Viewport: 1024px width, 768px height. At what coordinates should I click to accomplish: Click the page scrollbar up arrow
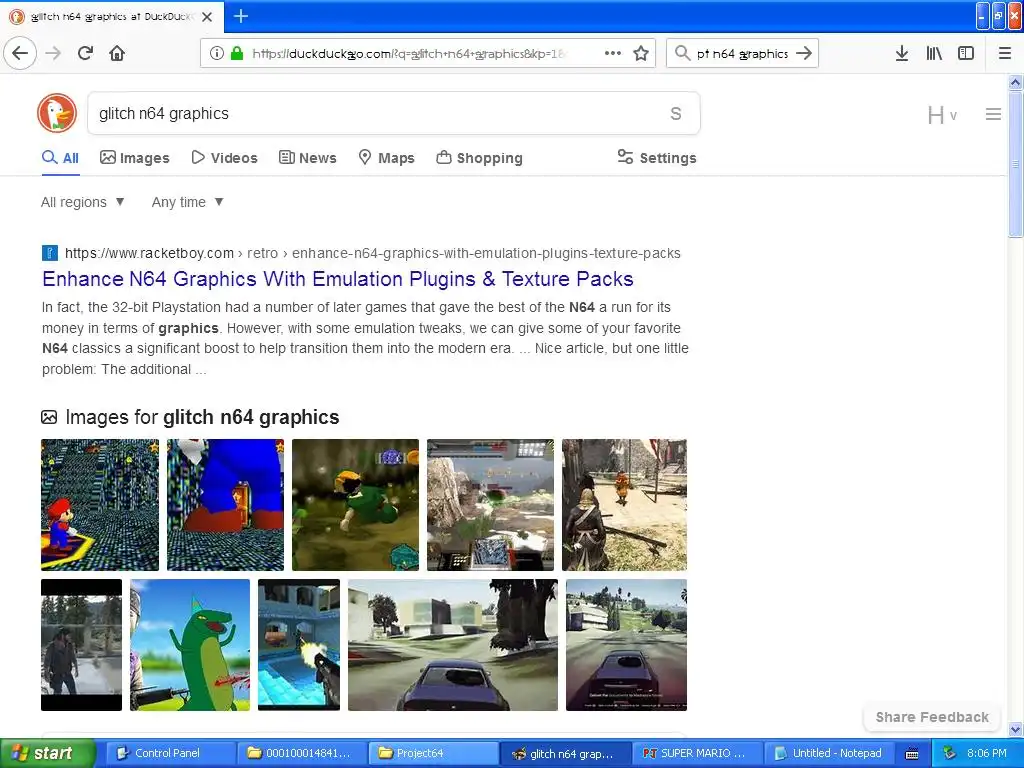point(1015,82)
